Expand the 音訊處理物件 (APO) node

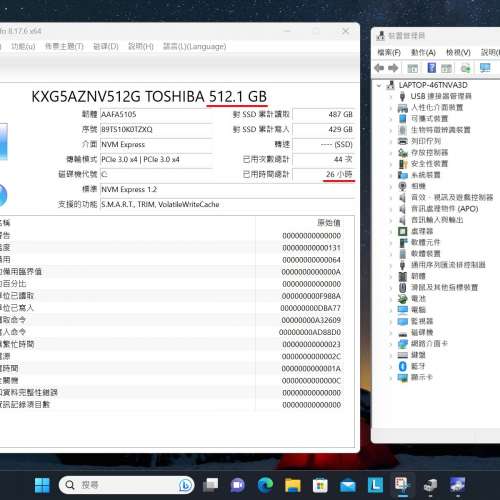391,209
